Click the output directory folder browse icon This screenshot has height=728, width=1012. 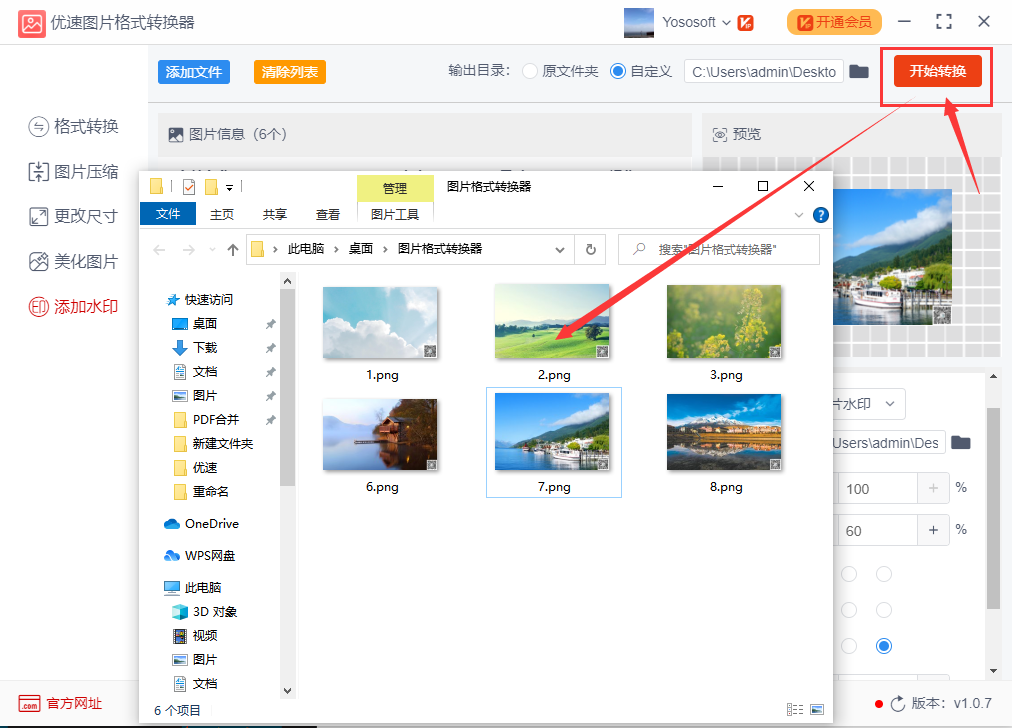click(858, 71)
